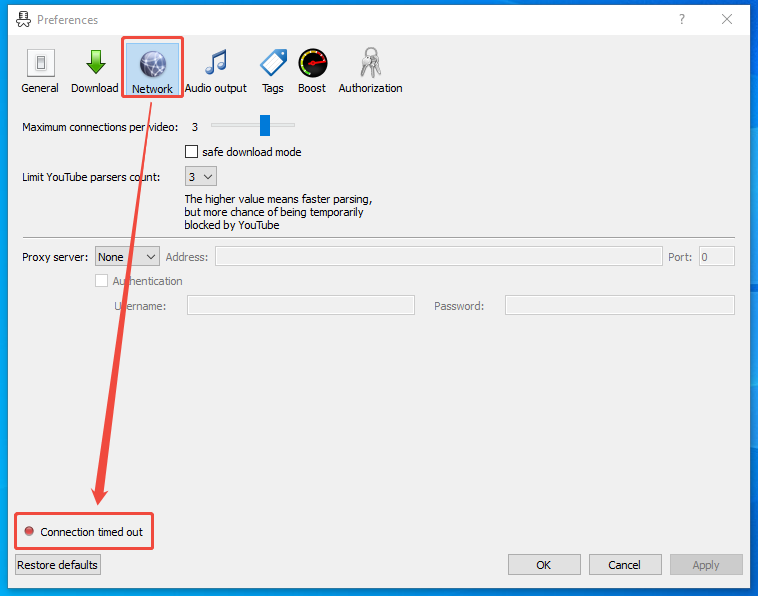Click the connections value '3' beside slider
The width and height of the screenshot is (758, 596).
tap(195, 127)
